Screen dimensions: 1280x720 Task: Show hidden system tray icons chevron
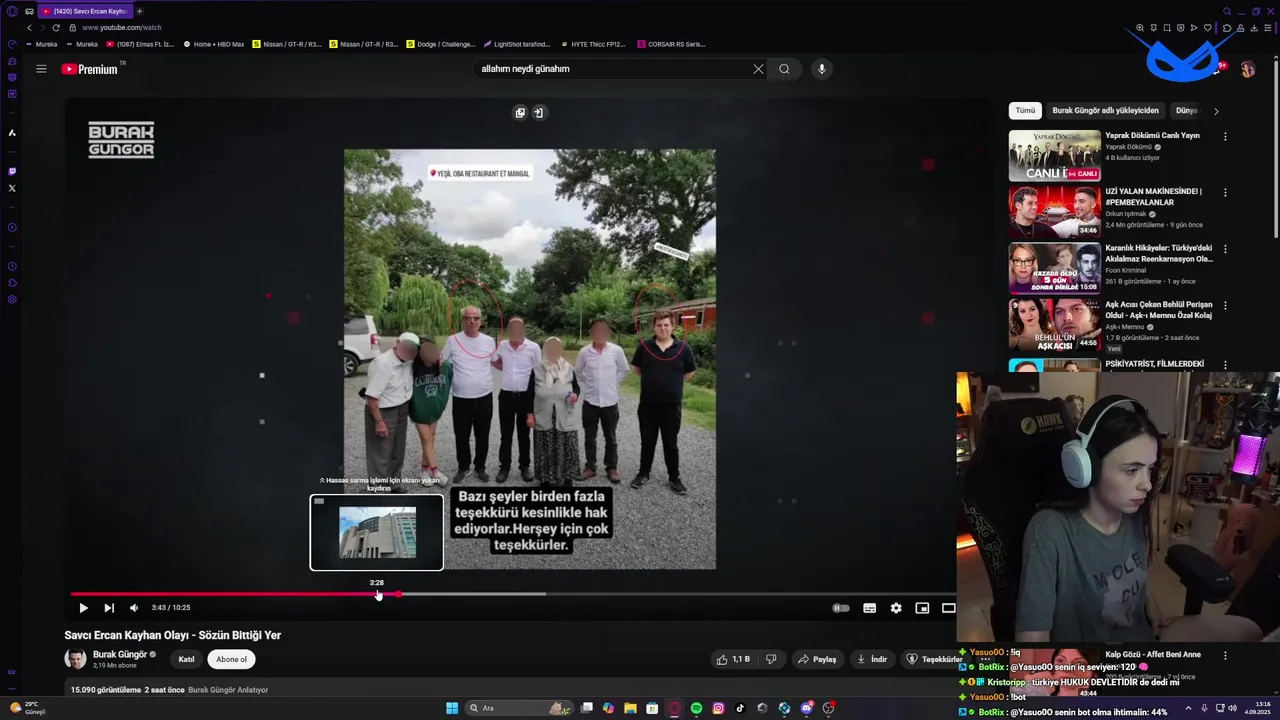[1188, 708]
